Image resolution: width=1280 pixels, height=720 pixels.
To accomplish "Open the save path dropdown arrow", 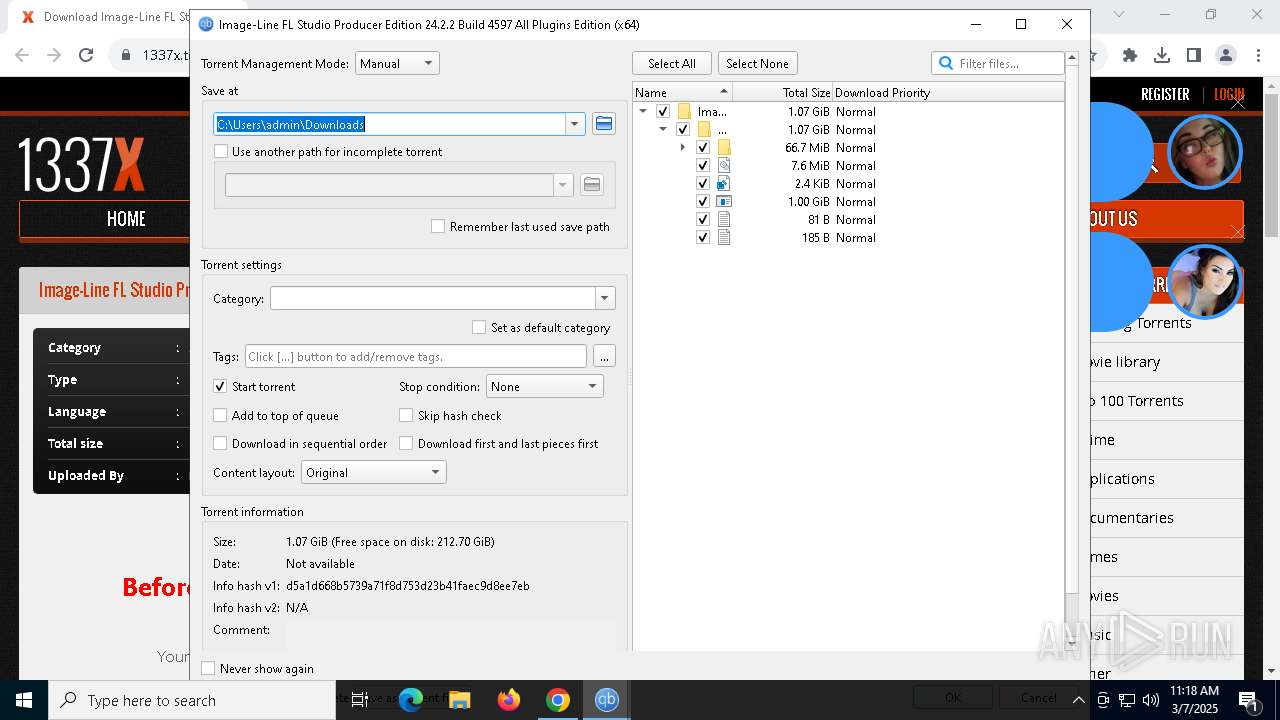I will coord(574,124).
